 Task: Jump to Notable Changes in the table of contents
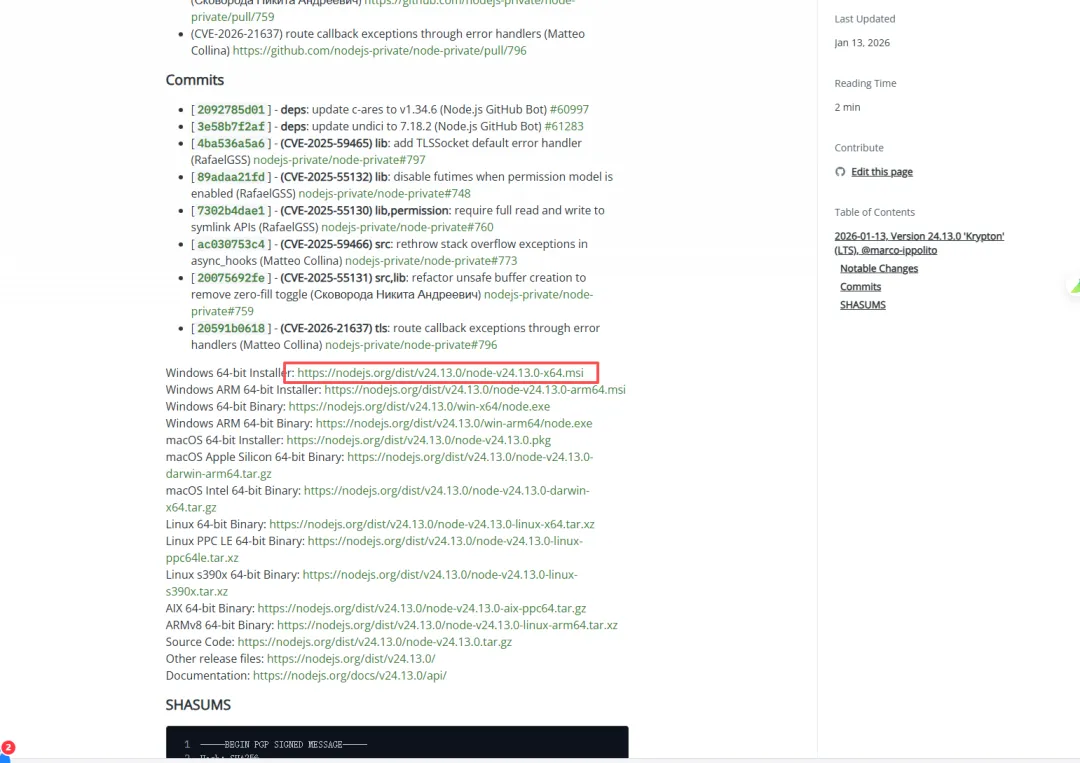coord(879,269)
